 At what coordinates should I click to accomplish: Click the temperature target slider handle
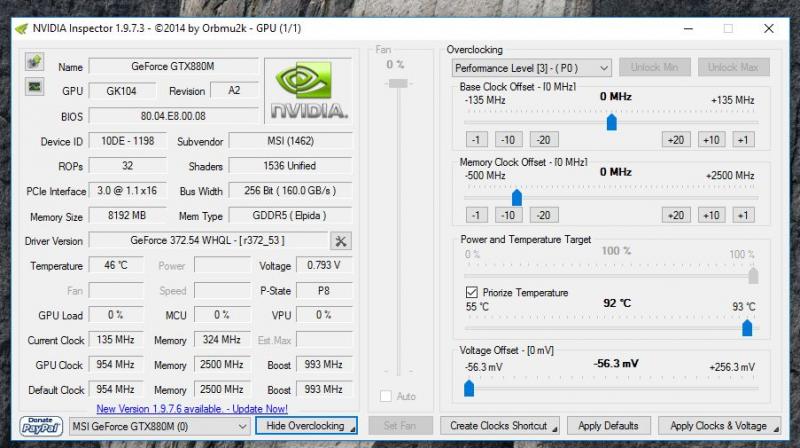(x=747, y=328)
